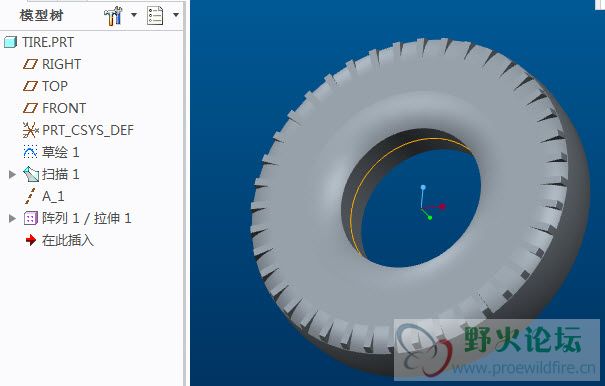Open the tree display list icon
The height and width of the screenshot is (386, 605).
pyautogui.click(x=155, y=15)
